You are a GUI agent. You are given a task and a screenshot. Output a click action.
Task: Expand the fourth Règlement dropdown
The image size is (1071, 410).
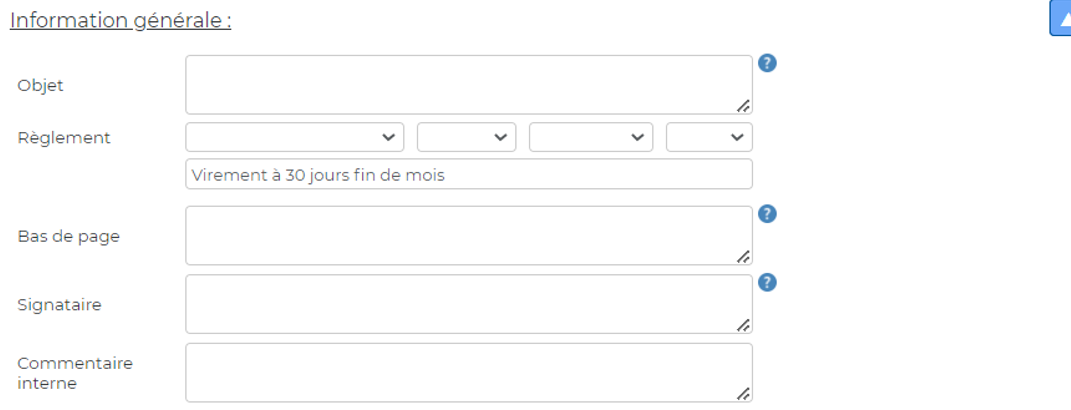point(709,137)
